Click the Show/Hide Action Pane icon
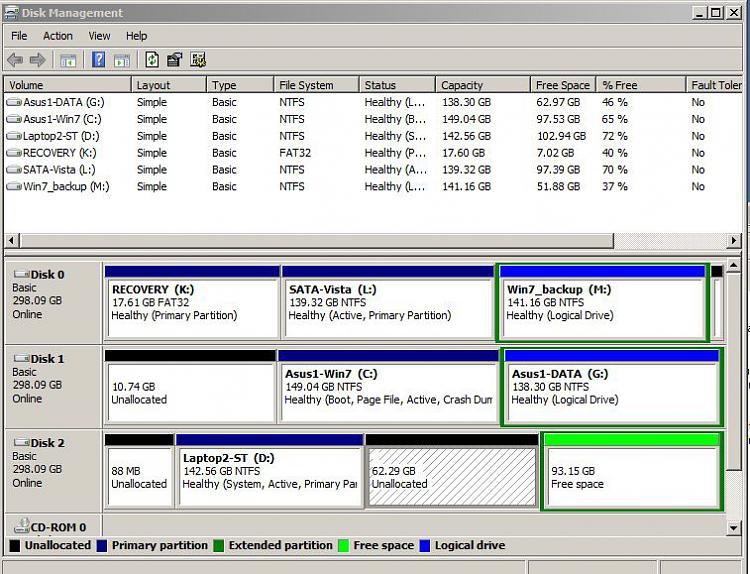750x574 pixels. coord(121,60)
